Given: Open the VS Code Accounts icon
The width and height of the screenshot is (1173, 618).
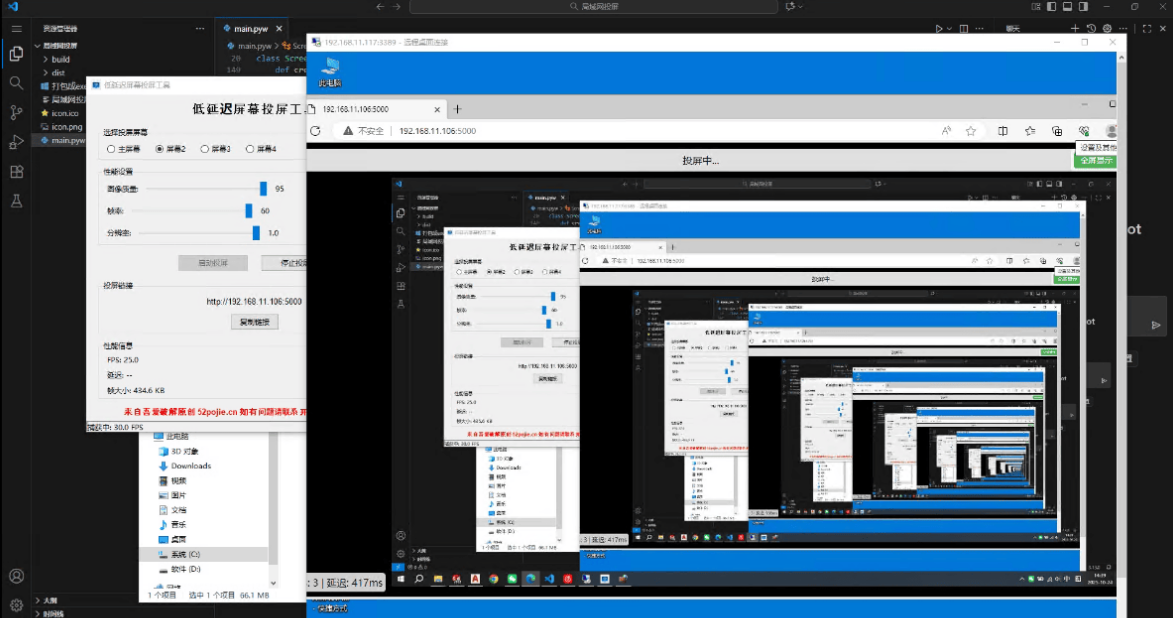Looking at the screenshot, I should [x=16, y=576].
